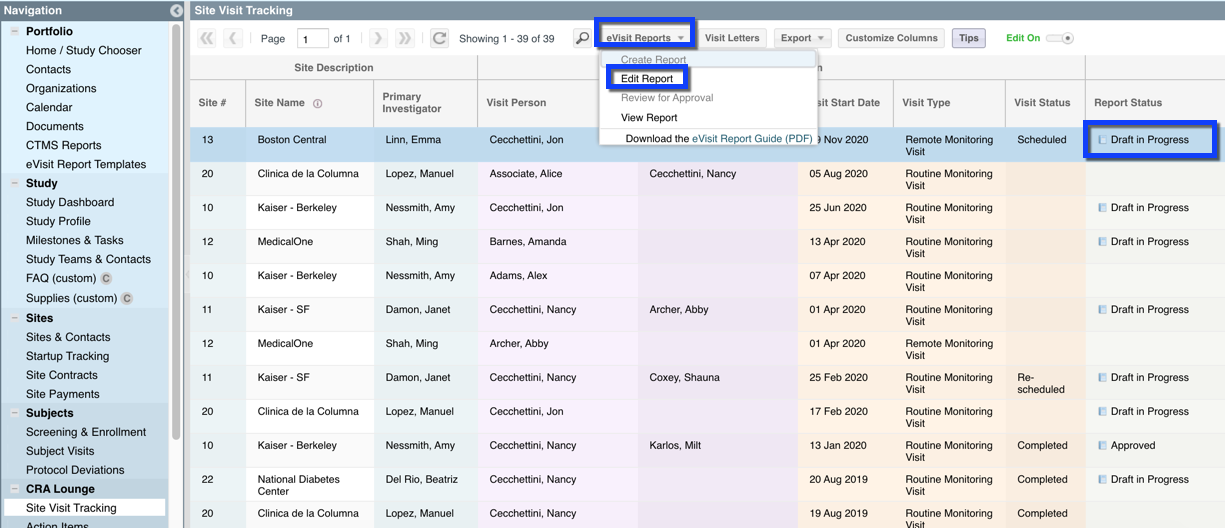The width and height of the screenshot is (1225, 528).
Task: Click the custom badge icon next to FAQ
Action: [106, 279]
